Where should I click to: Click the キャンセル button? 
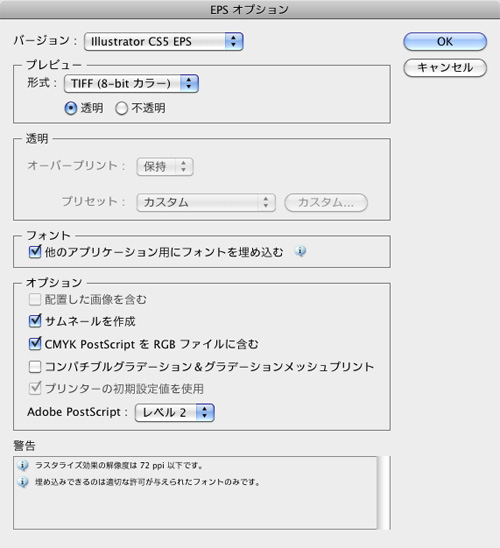click(x=445, y=67)
